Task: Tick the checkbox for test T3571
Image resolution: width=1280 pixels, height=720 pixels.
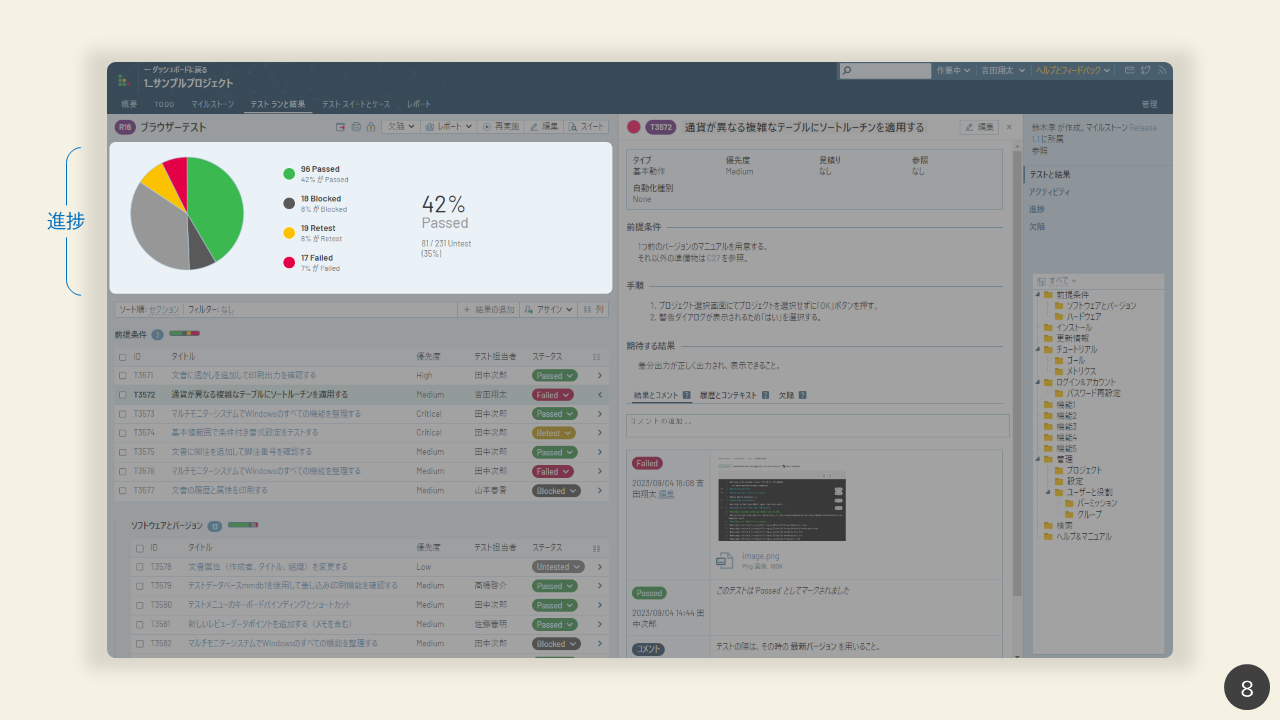Action: [x=123, y=376]
